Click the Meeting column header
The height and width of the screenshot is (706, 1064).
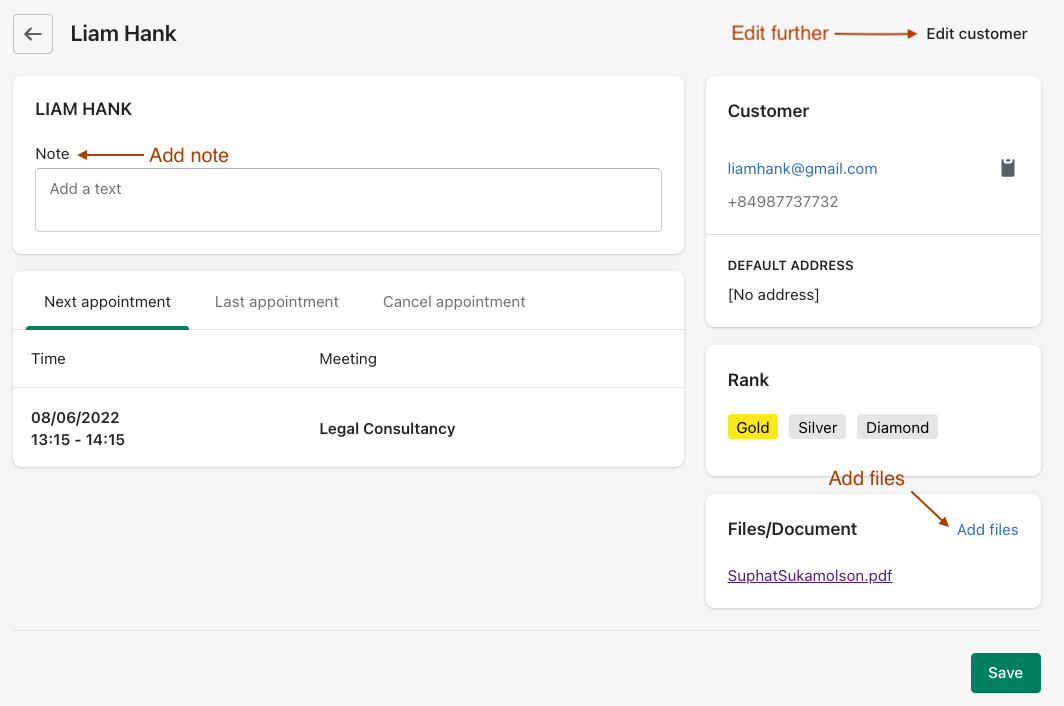348,359
